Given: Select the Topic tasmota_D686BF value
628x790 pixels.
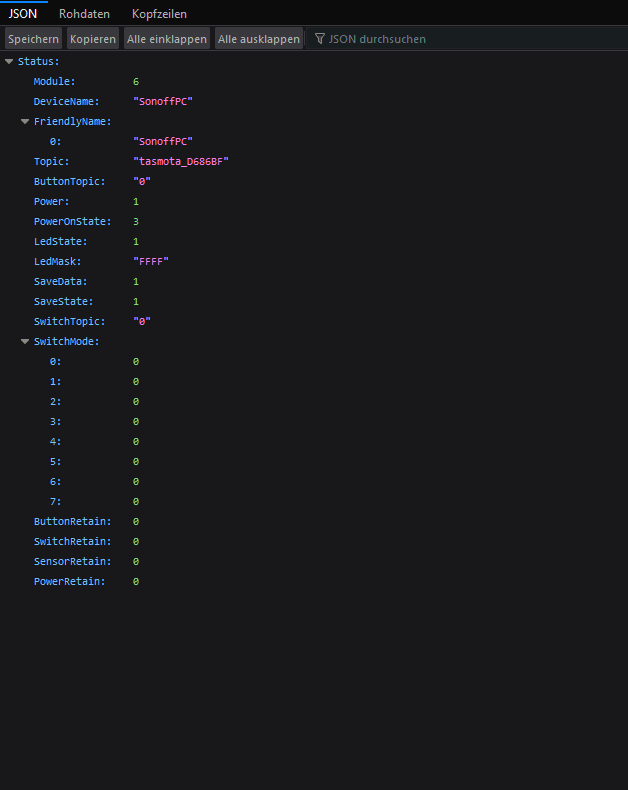Looking at the screenshot, I should [181, 162].
